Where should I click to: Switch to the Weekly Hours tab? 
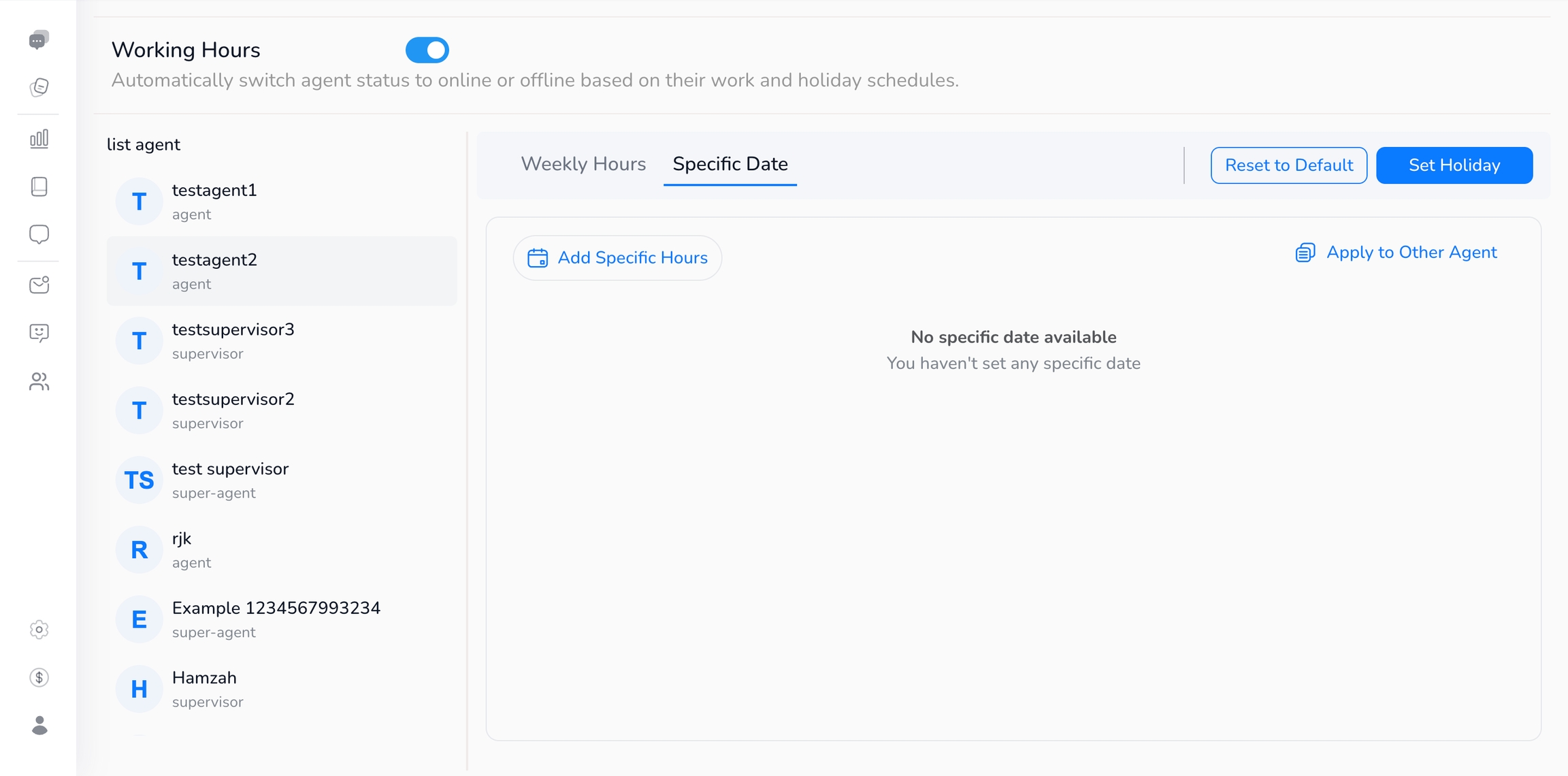click(583, 164)
